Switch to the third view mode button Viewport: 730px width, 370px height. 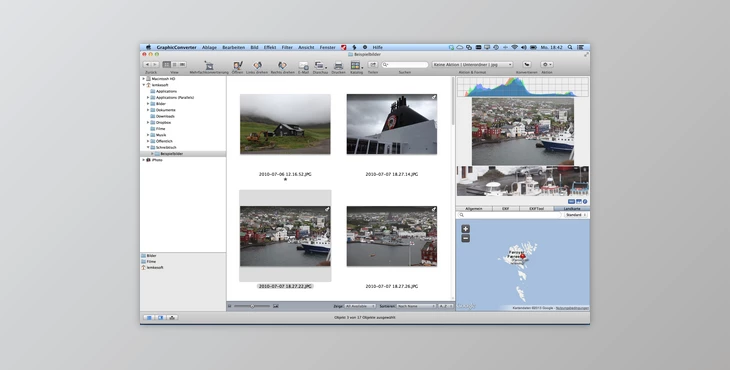coord(182,65)
